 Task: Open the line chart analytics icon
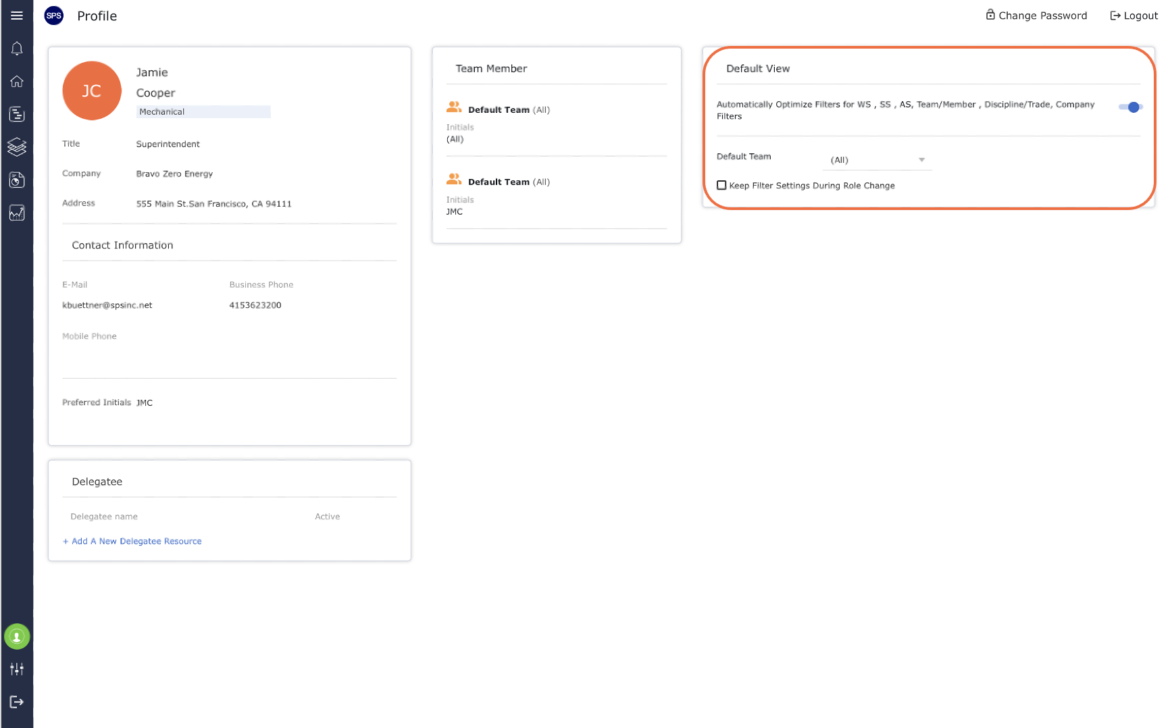pyautogui.click(x=16, y=213)
